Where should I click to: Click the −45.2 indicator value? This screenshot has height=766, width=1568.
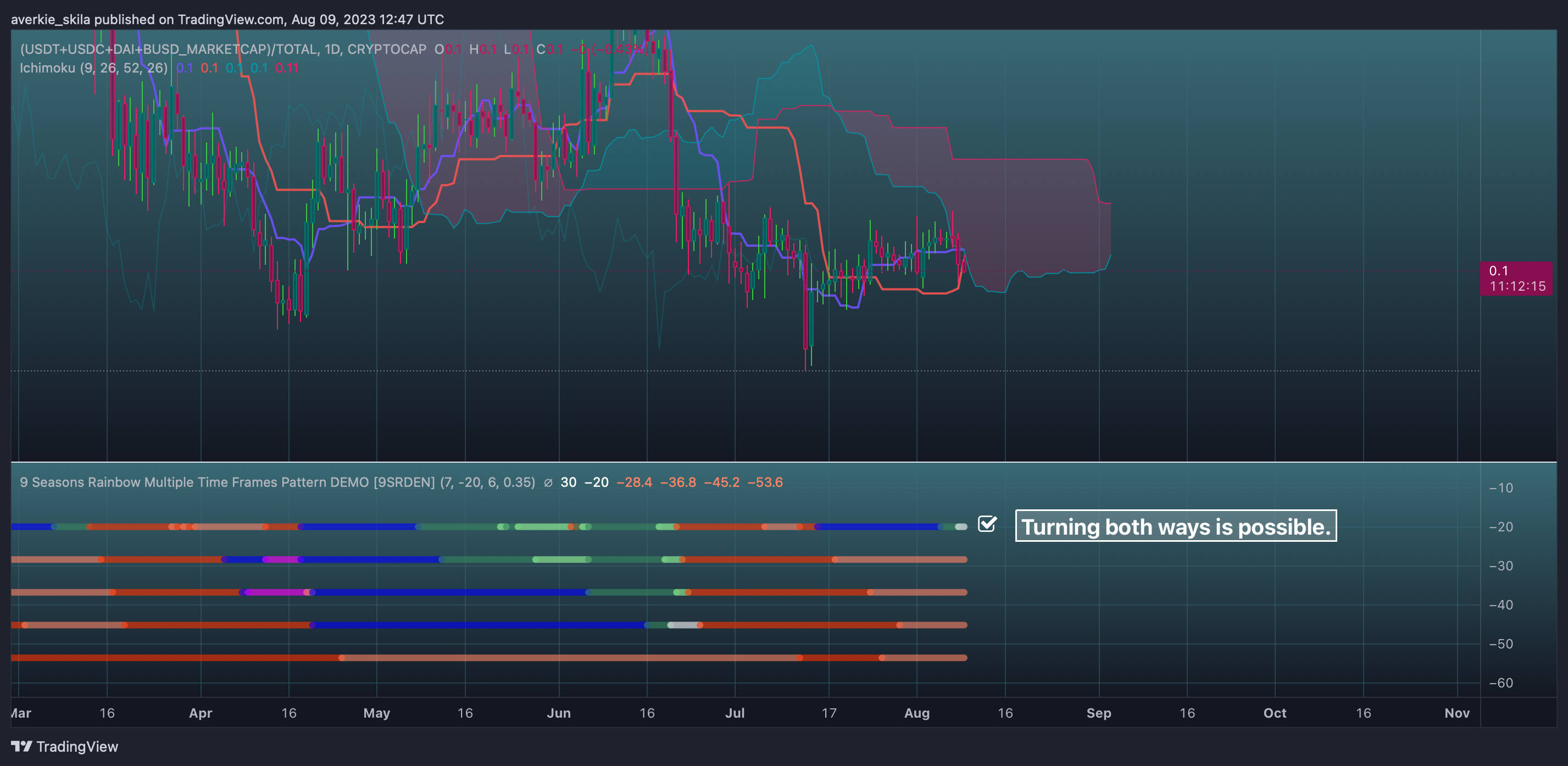coord(722,482)
